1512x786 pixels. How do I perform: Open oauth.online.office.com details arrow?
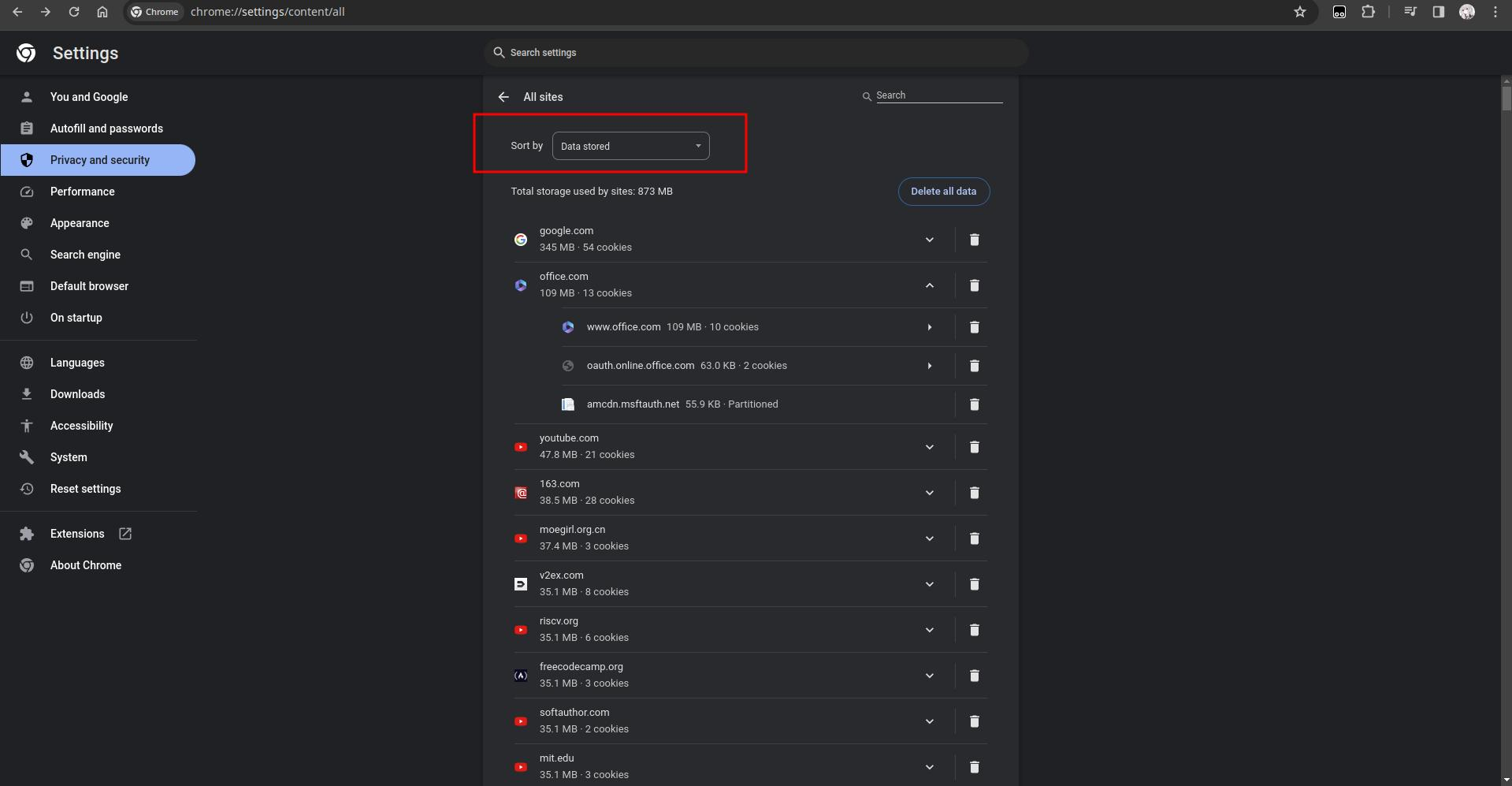click(x=930, y=366)
